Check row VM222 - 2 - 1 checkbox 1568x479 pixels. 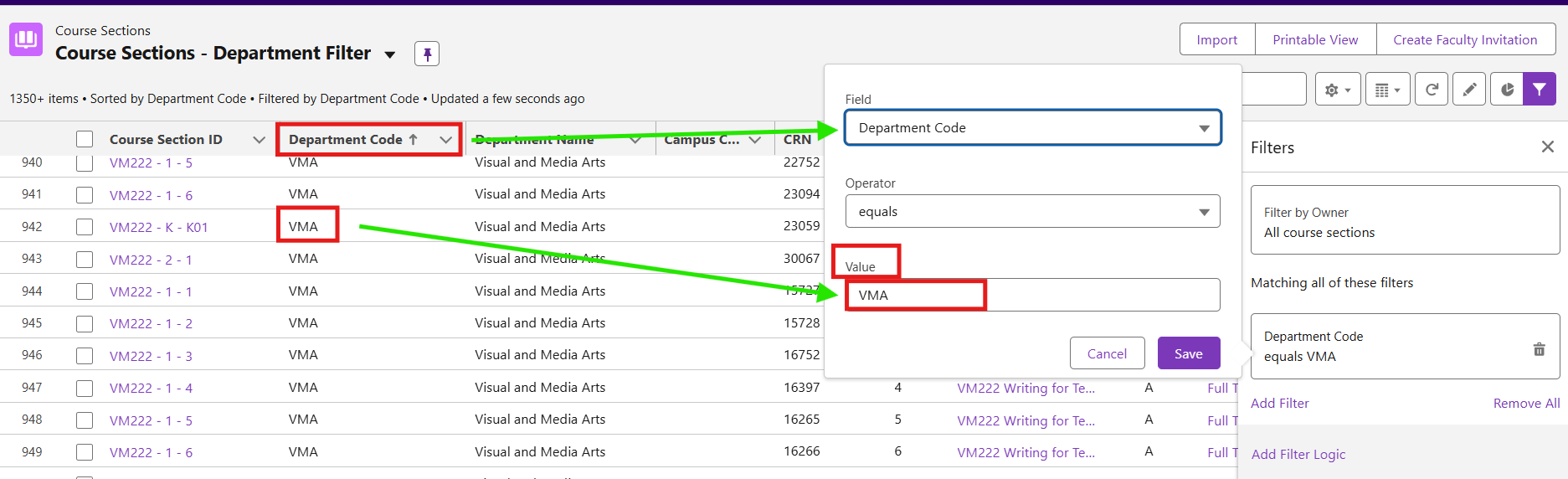pos(85,260)
